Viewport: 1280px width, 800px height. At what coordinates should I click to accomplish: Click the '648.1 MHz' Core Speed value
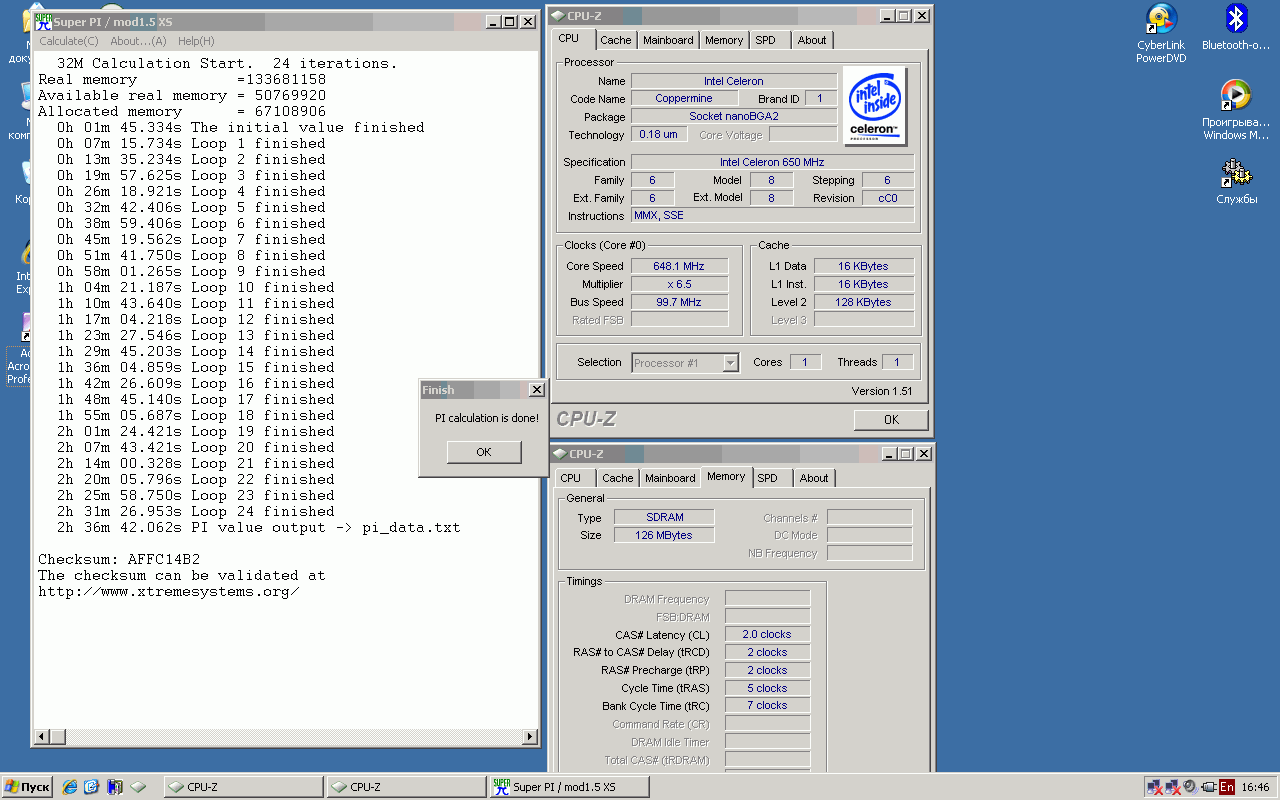(x=678, y=266)
